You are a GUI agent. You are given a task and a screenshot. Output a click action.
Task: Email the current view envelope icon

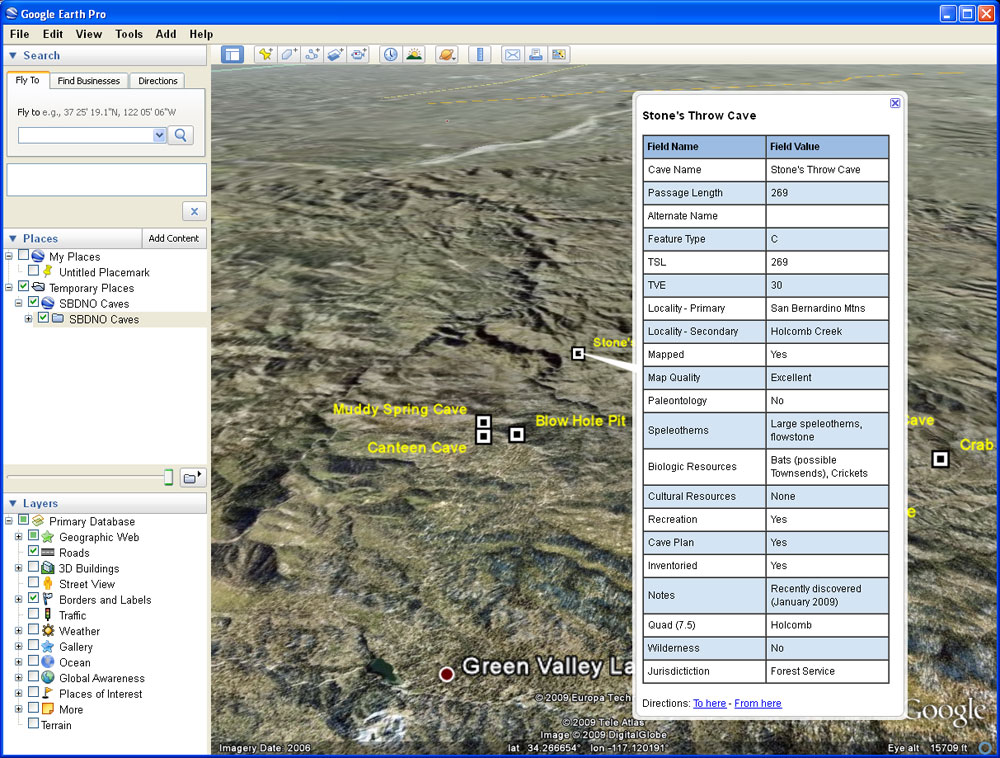pos(512,55)
